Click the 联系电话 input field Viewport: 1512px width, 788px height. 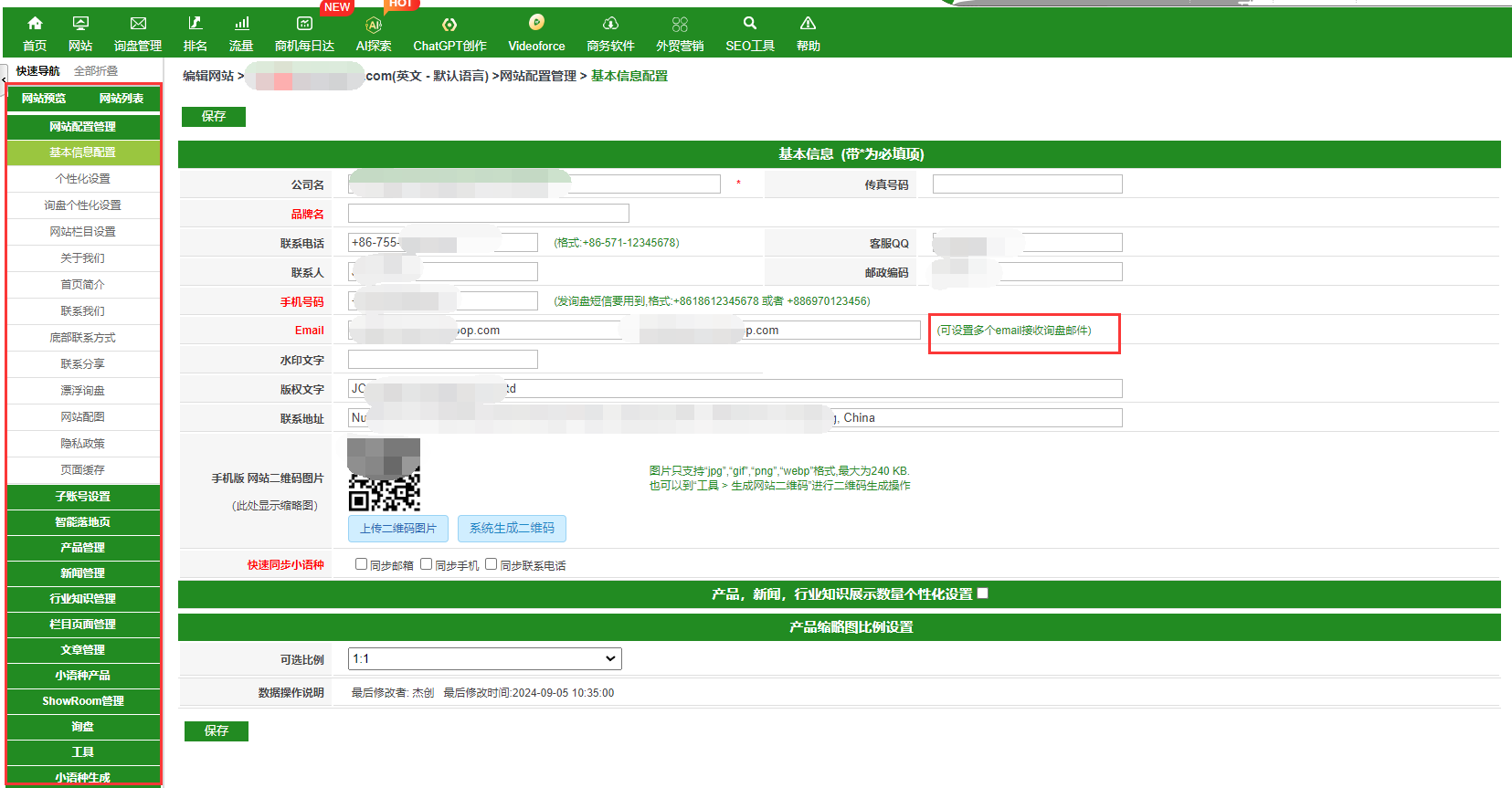pos(443,243)
